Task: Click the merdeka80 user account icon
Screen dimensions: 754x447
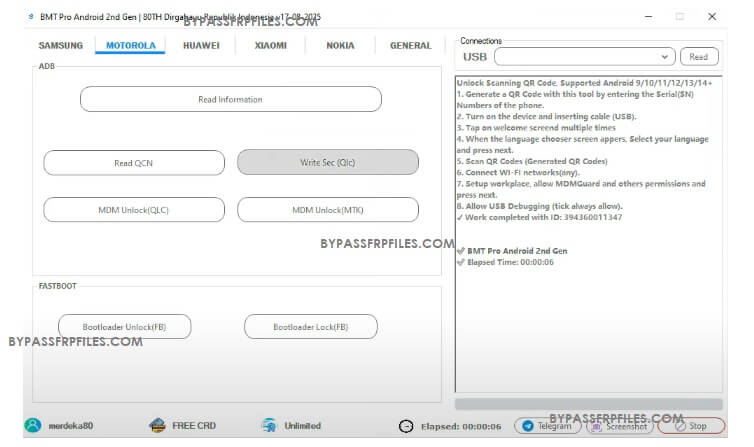Action: click(33, 425)
